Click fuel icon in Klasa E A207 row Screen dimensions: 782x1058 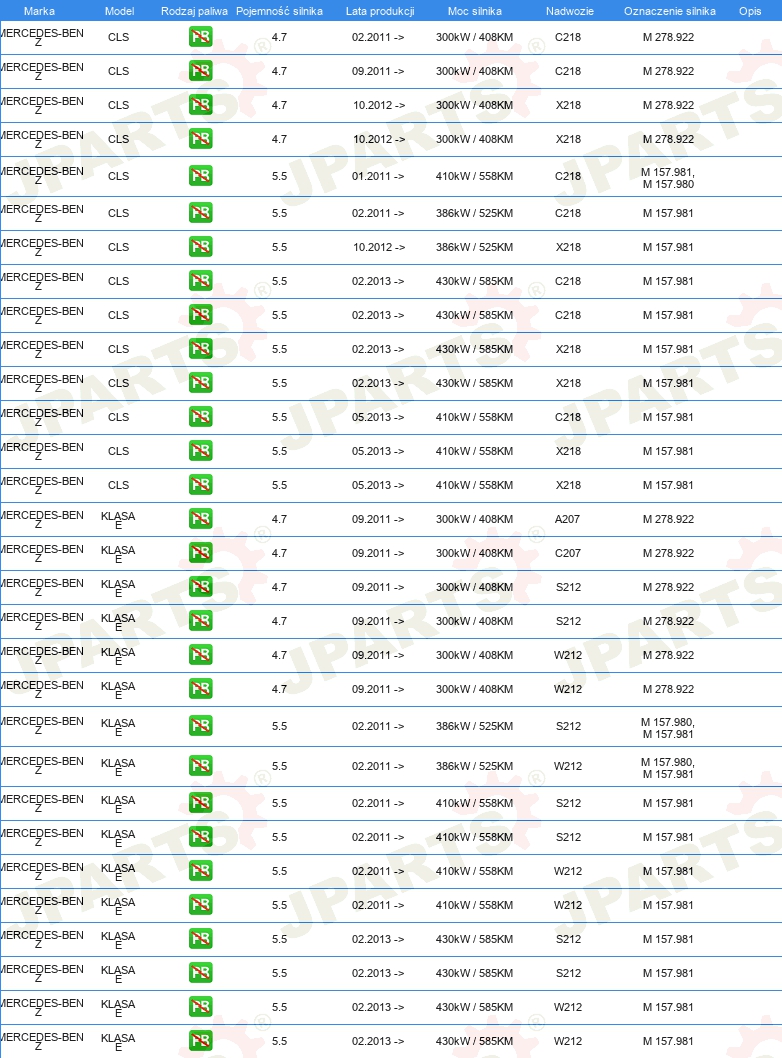pos(200,519)
